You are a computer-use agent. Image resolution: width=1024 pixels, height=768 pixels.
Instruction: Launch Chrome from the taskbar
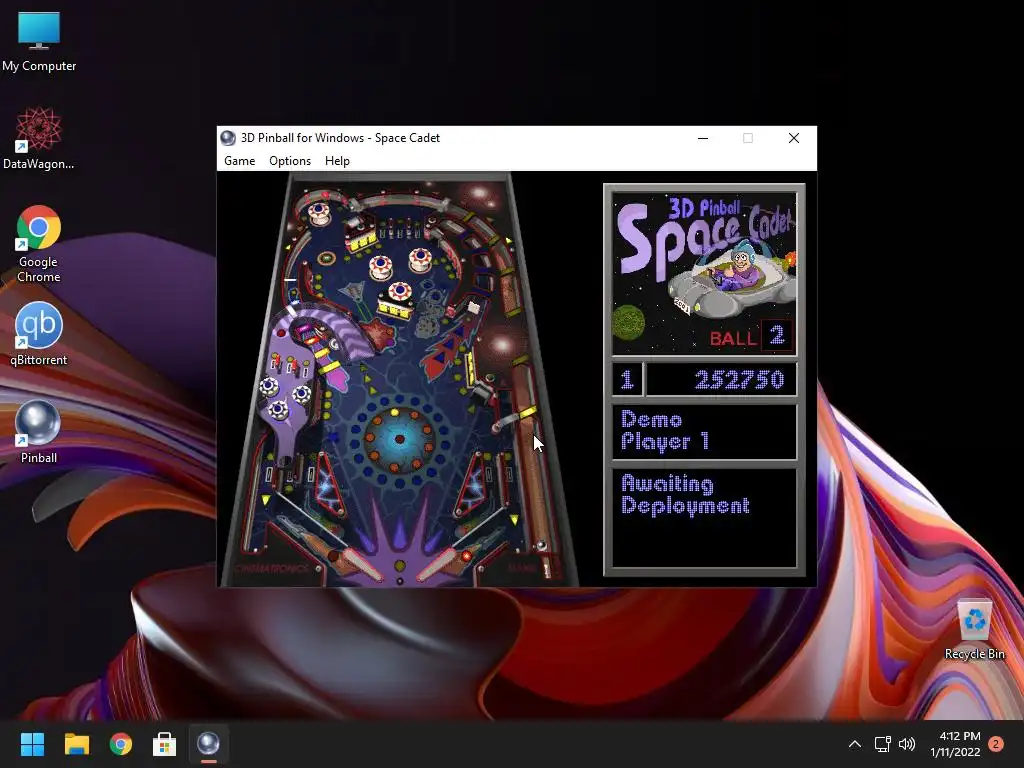coord(121,744)
